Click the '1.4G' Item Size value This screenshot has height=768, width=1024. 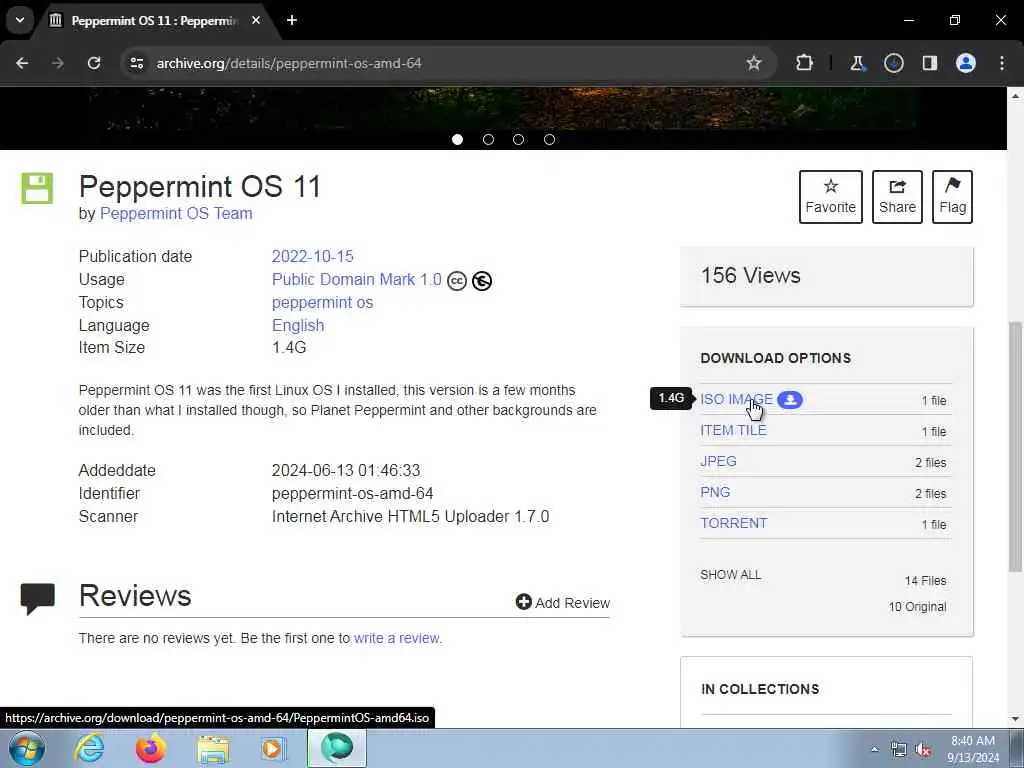(x=289, y=347)
